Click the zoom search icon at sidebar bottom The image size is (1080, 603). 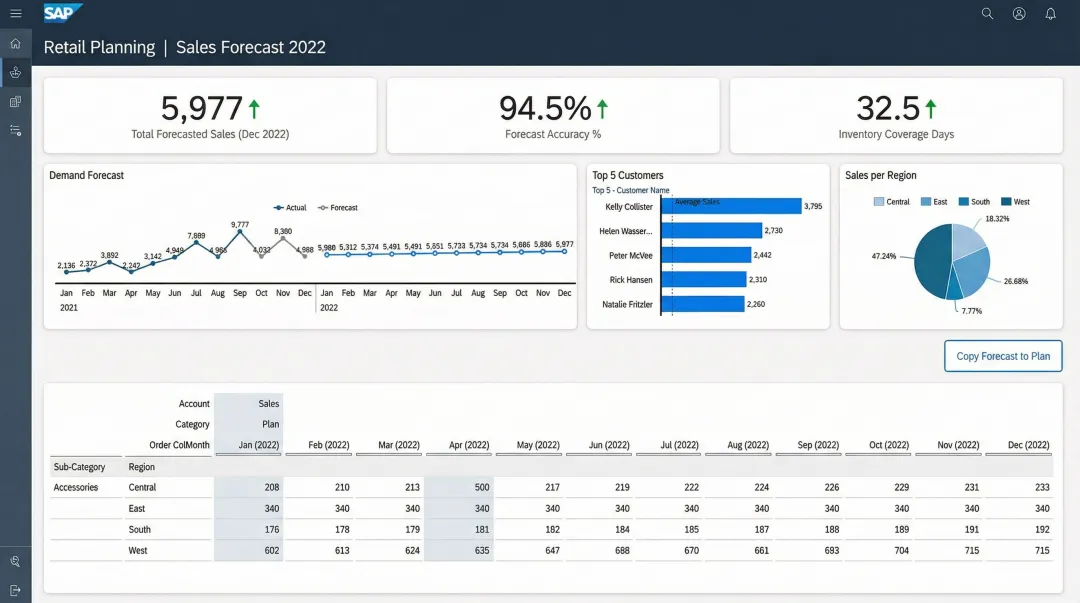point(15,561)
